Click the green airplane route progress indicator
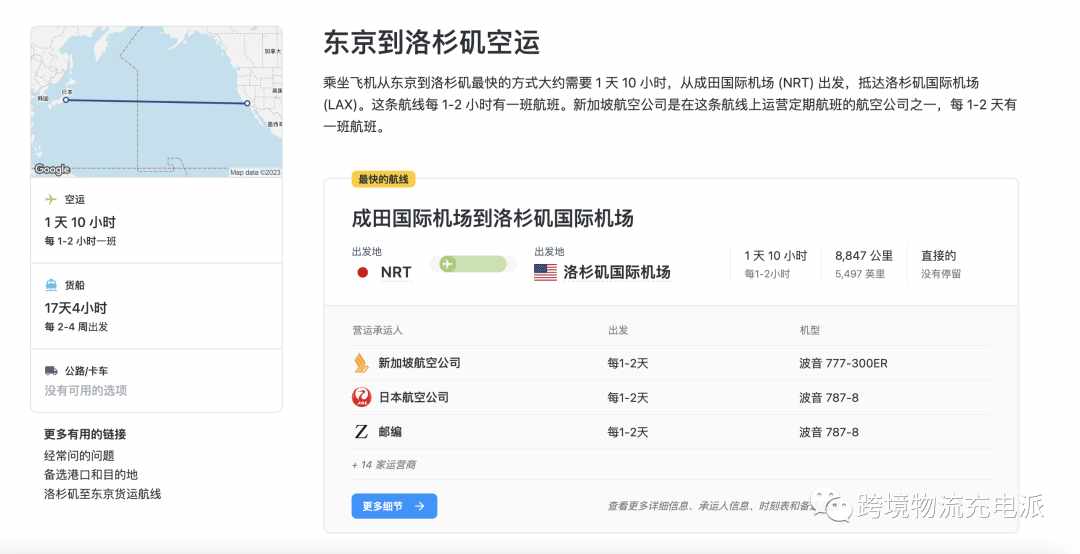 point(473,264)
